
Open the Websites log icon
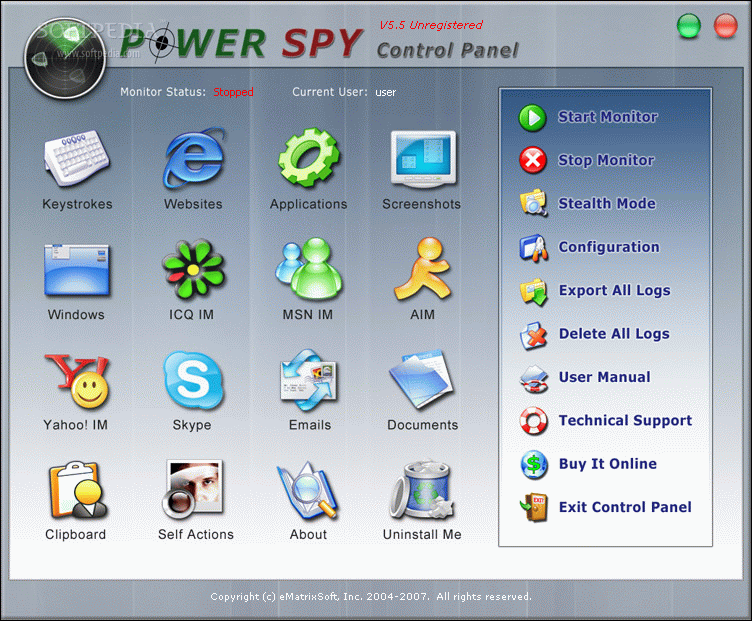pos(194,158)
